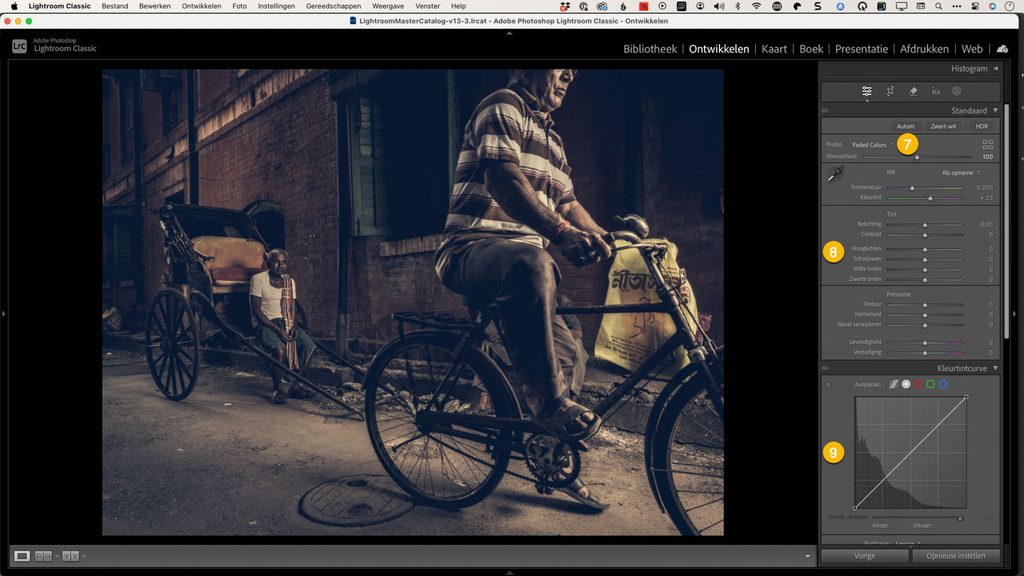The width and height of the screenshot is (1024, 576).
Task: Switch to Reference view R|A icon
Action: tap(43, 556)
